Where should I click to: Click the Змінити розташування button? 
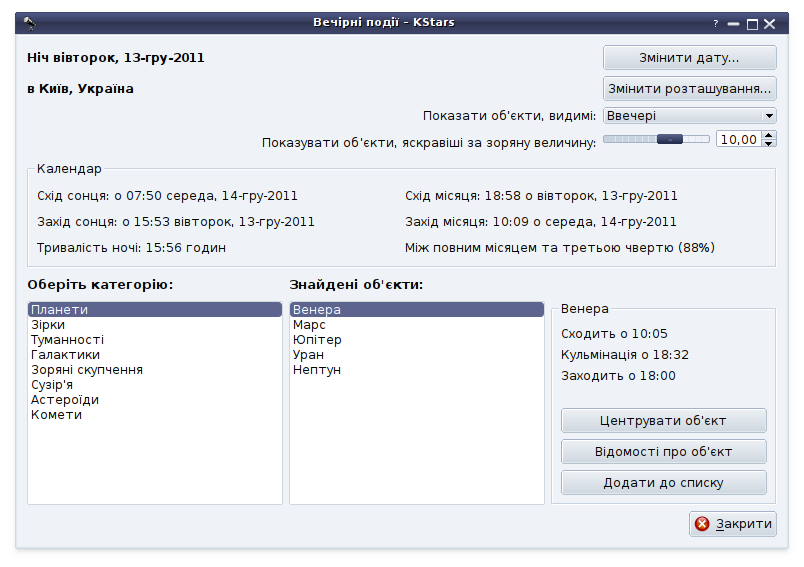689,88
